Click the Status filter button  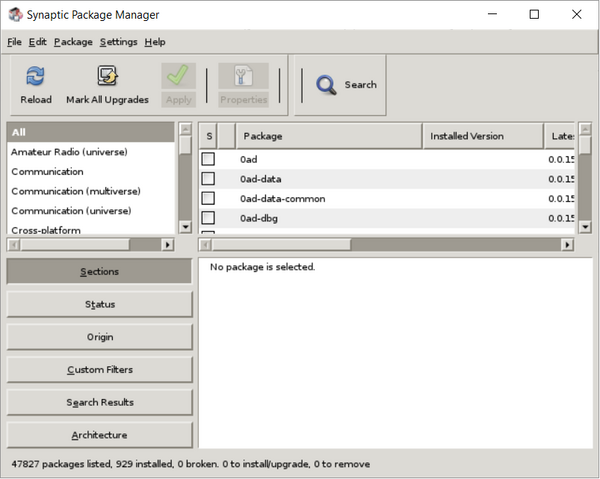tap(99, 304)
